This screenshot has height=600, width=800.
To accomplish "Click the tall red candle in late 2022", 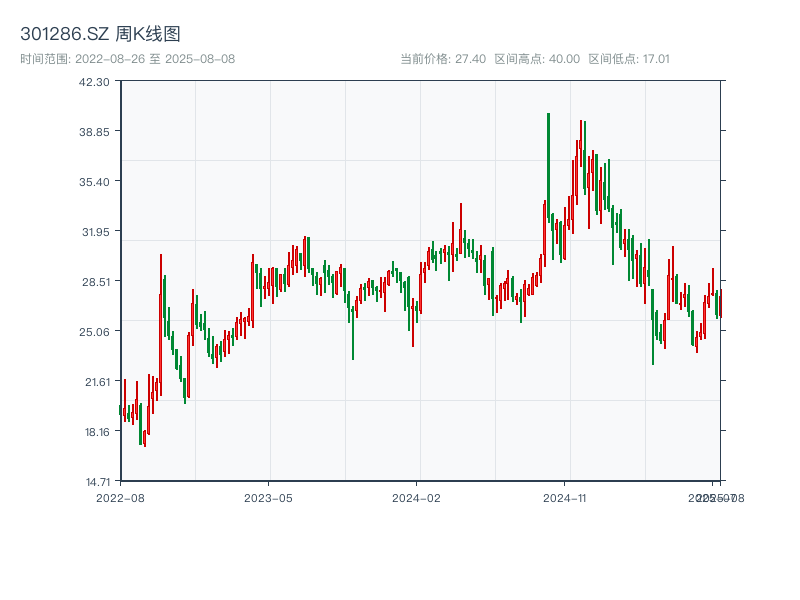I will coord(160,320).
